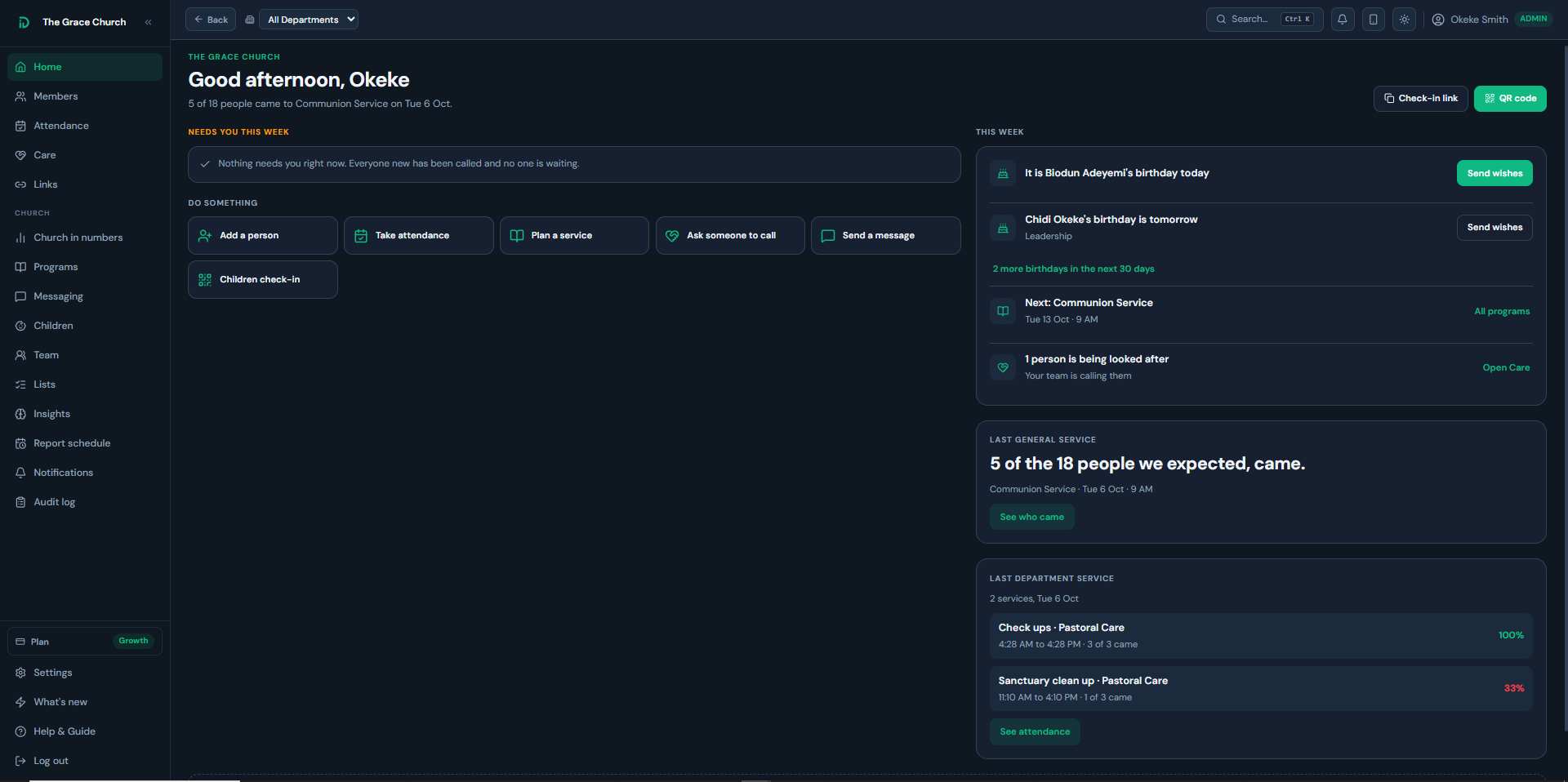1568x782 pixels.
Task: Open the Notifications sidebar item
Action: pyautogui.click(x=85, y=473)
